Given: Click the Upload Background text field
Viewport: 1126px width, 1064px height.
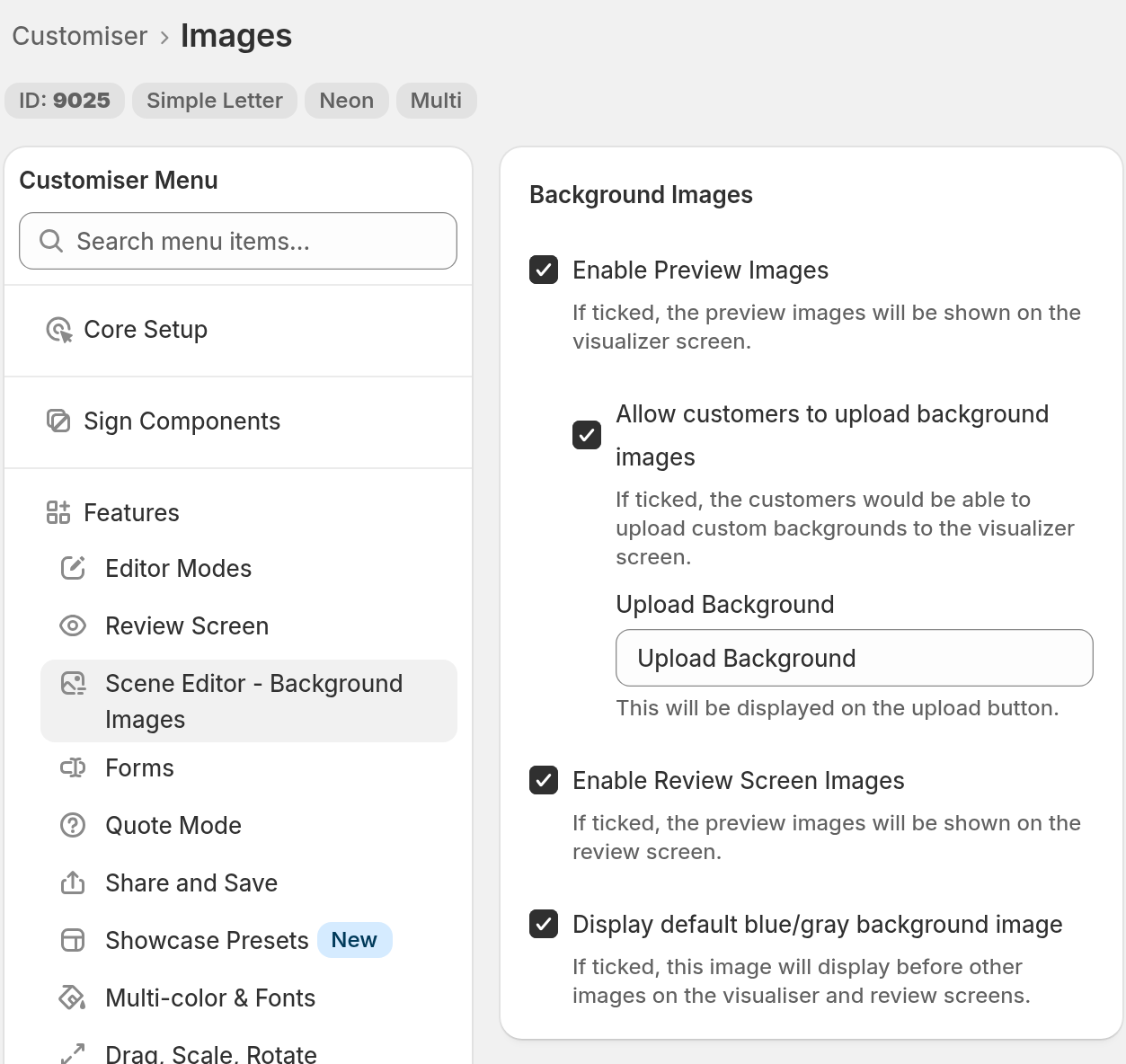Looking at the screenshot, I should pos(855,658).
